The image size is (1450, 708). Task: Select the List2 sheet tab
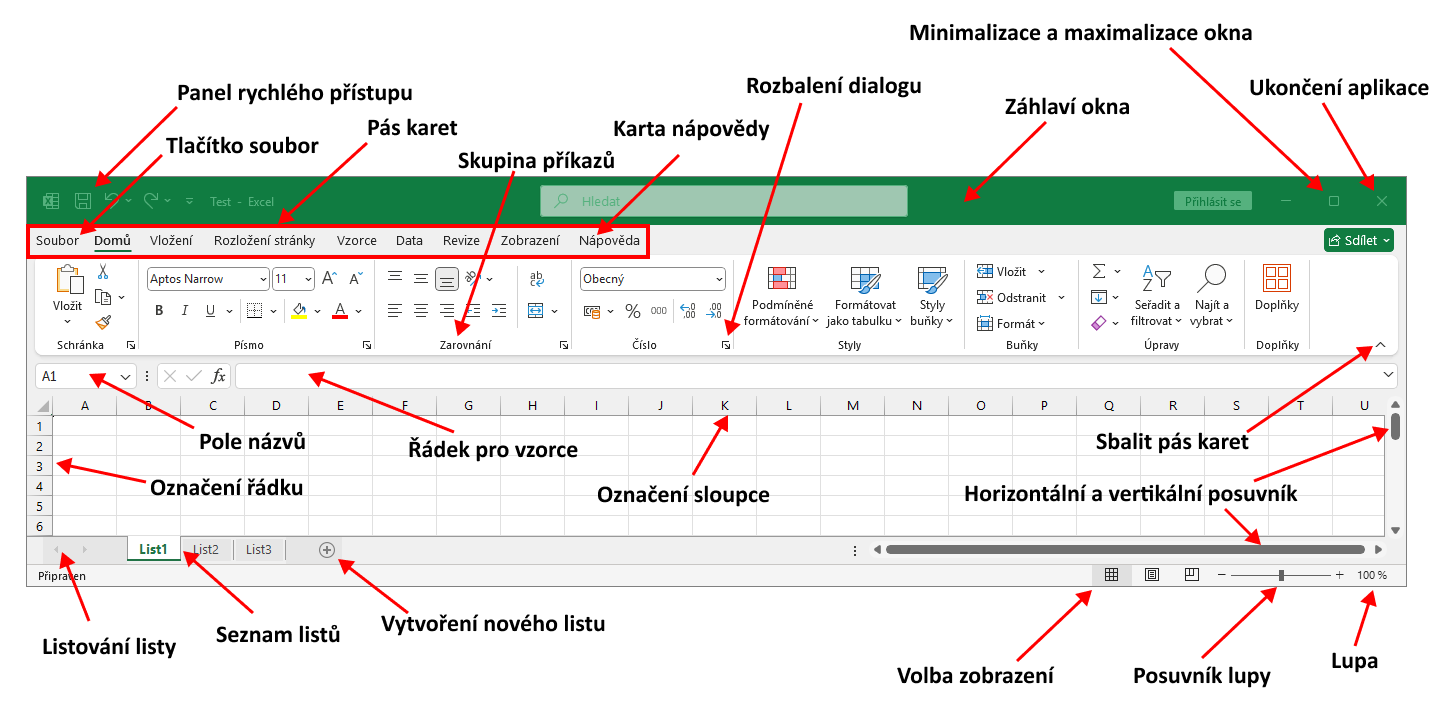(205, 549)
